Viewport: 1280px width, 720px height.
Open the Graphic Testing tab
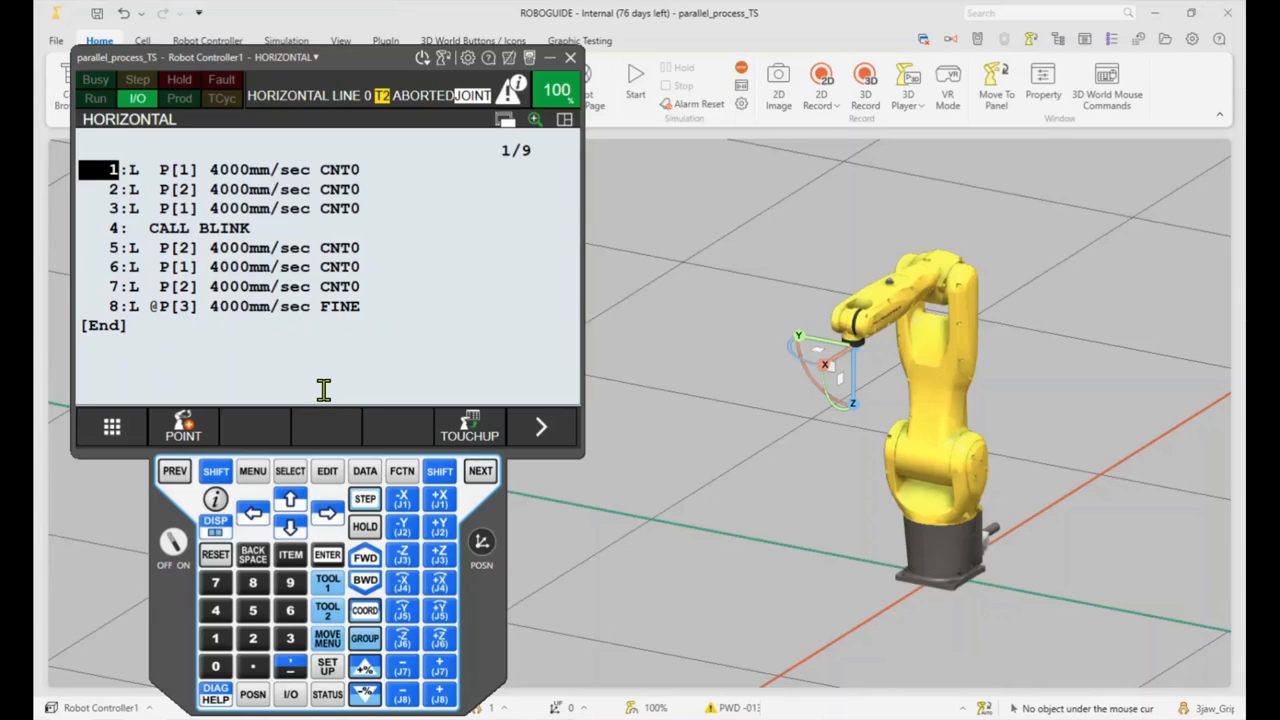(x=580, y=41)
